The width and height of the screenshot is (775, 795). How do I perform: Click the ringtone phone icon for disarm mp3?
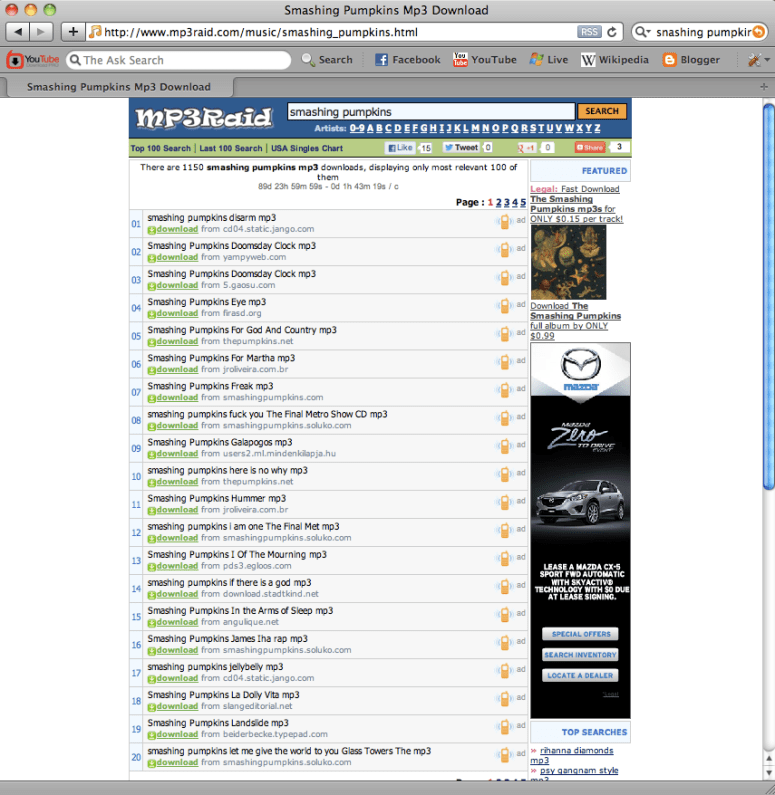pyautogui.click(x=504, y=222)
